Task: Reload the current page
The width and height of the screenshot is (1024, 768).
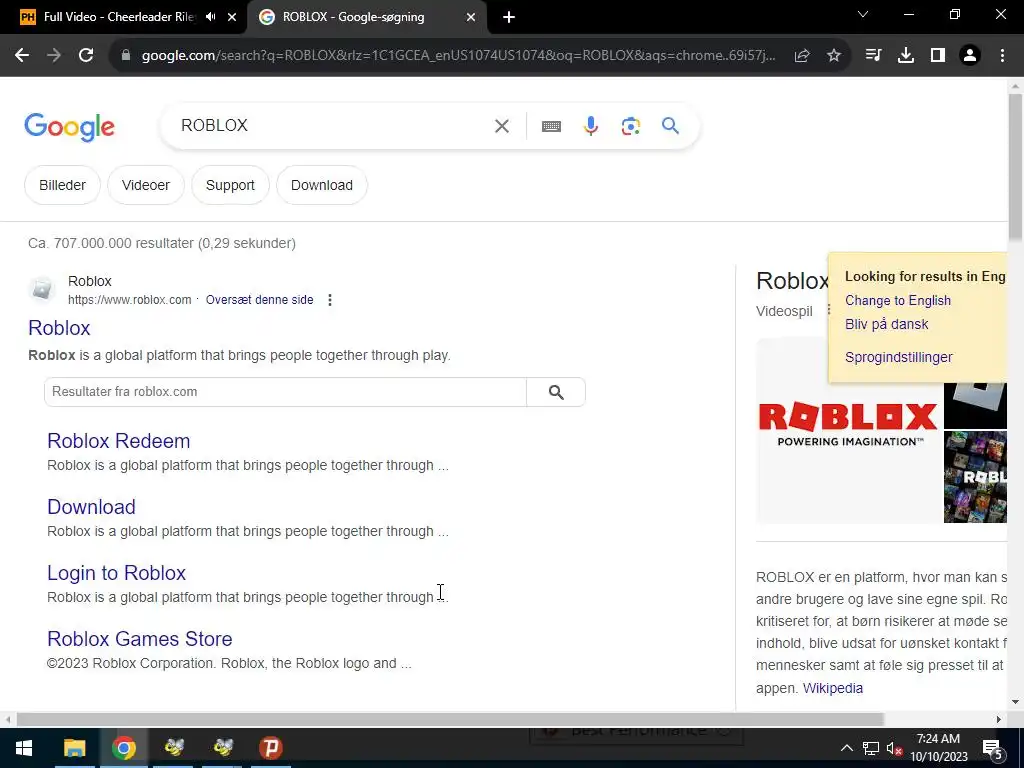Action: tap(86, 56)
